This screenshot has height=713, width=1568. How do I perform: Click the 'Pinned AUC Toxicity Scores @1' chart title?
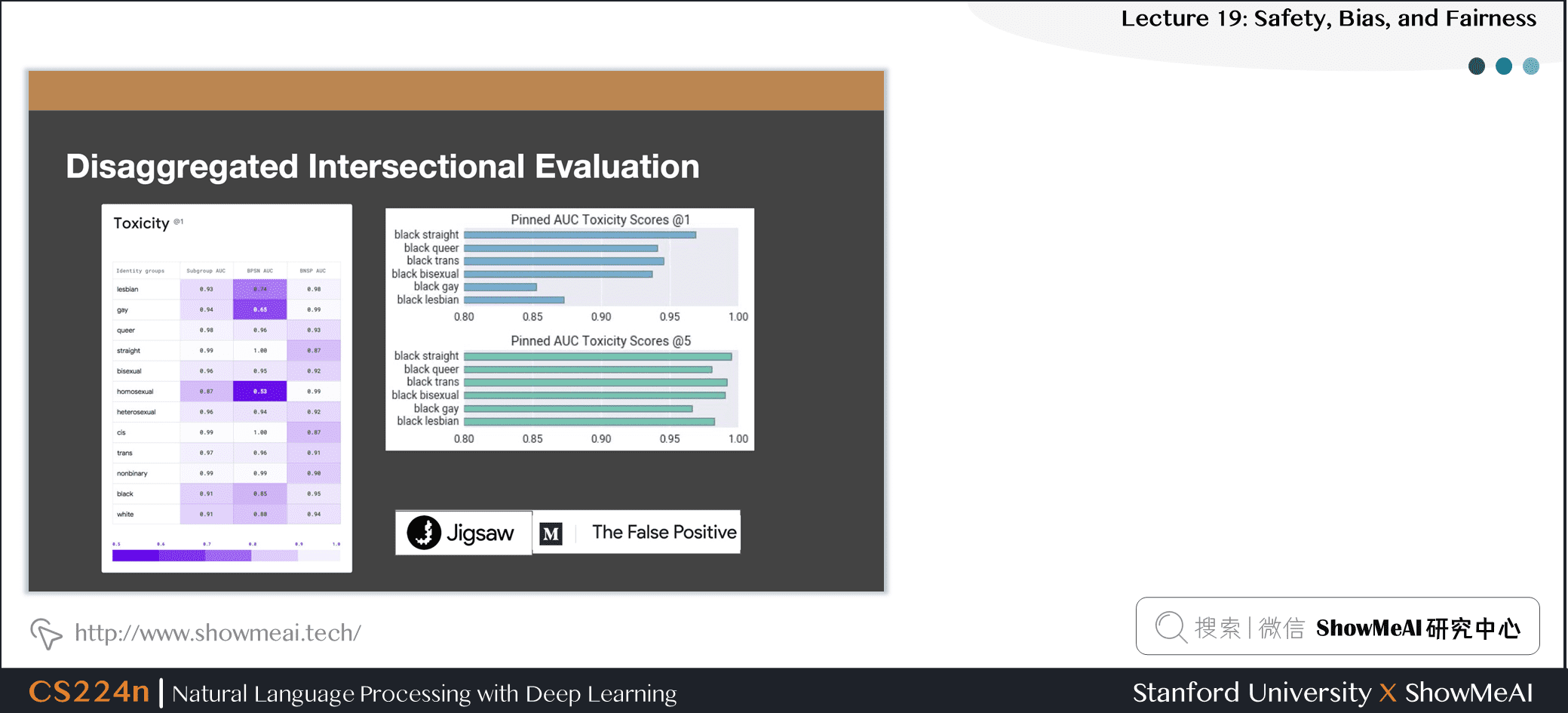pyautogui.click(x=600, y=220)
